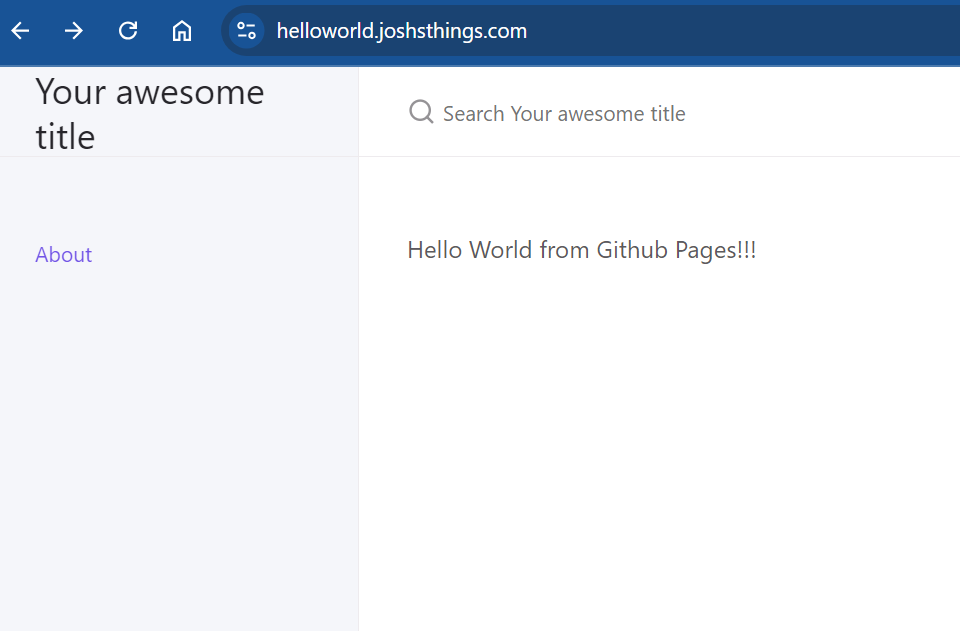Screen dimensions: 960x631
Task: View site information for helloworld.joshsthings.com
Action: (x=246, y=31)
